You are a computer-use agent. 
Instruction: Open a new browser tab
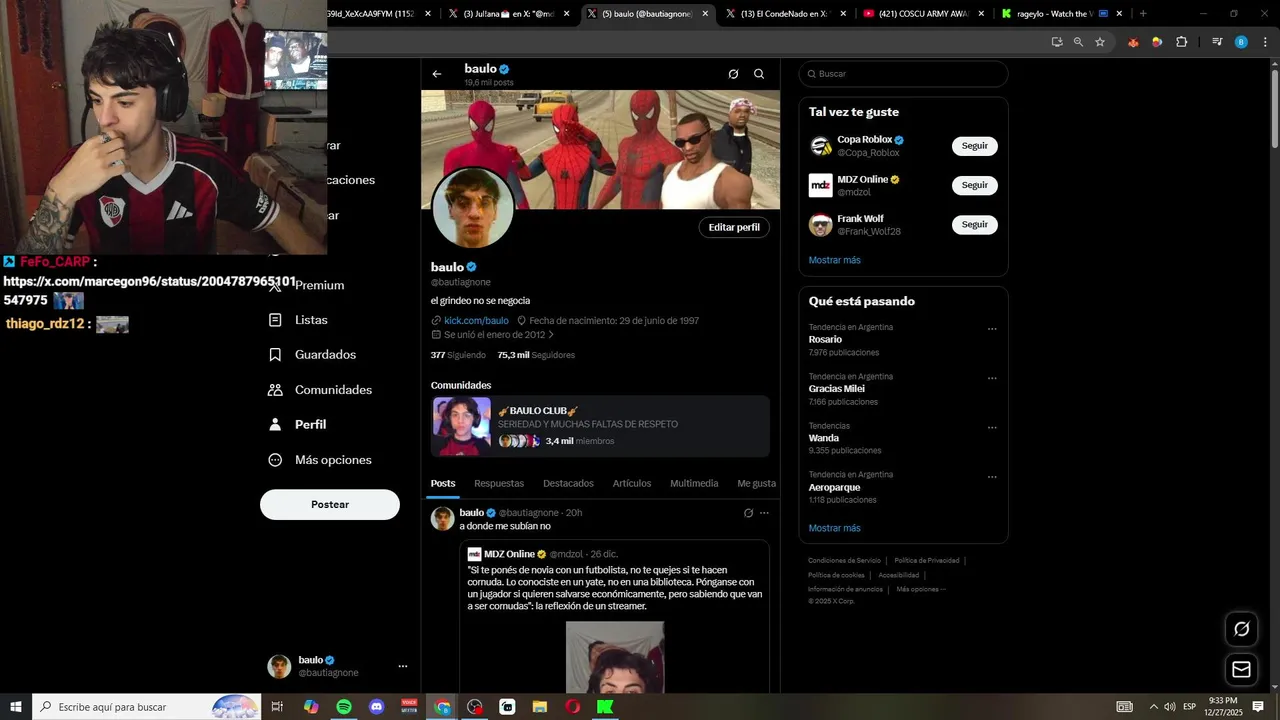(1143, 14)
